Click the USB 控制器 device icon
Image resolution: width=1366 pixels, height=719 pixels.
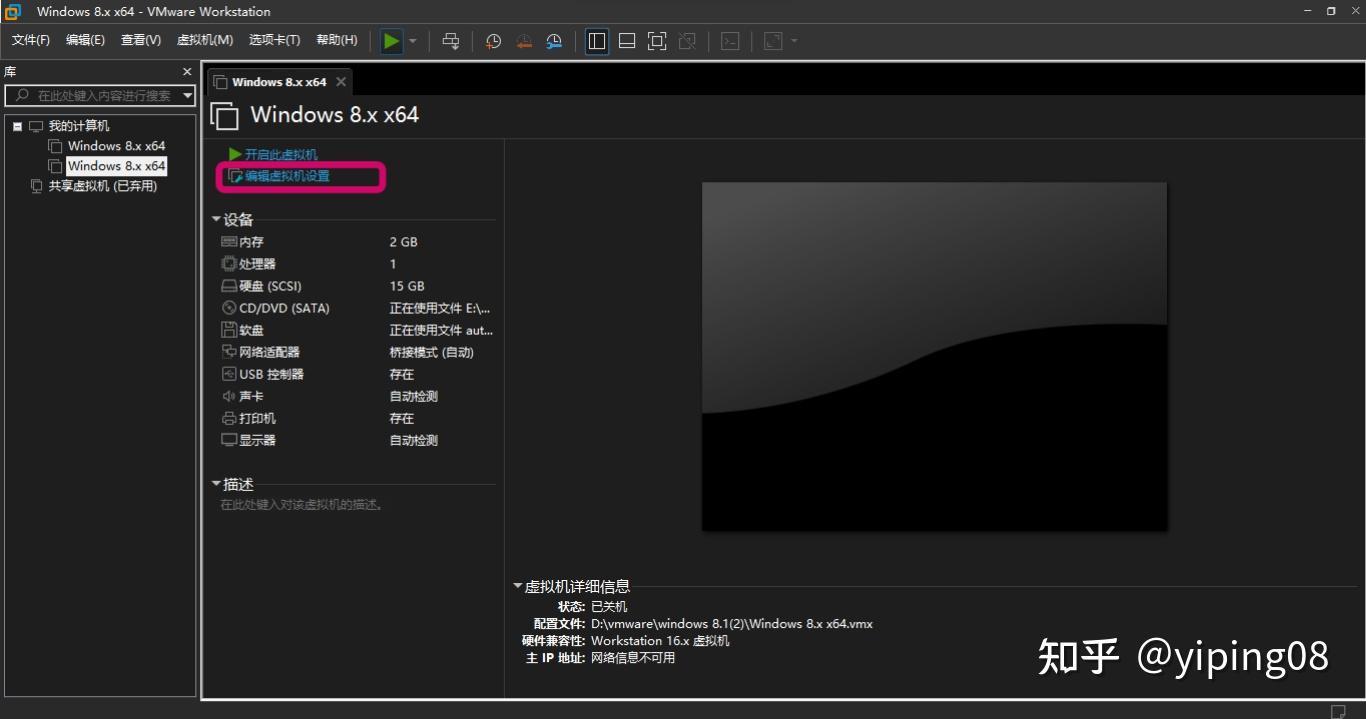[x=229, y=374]
